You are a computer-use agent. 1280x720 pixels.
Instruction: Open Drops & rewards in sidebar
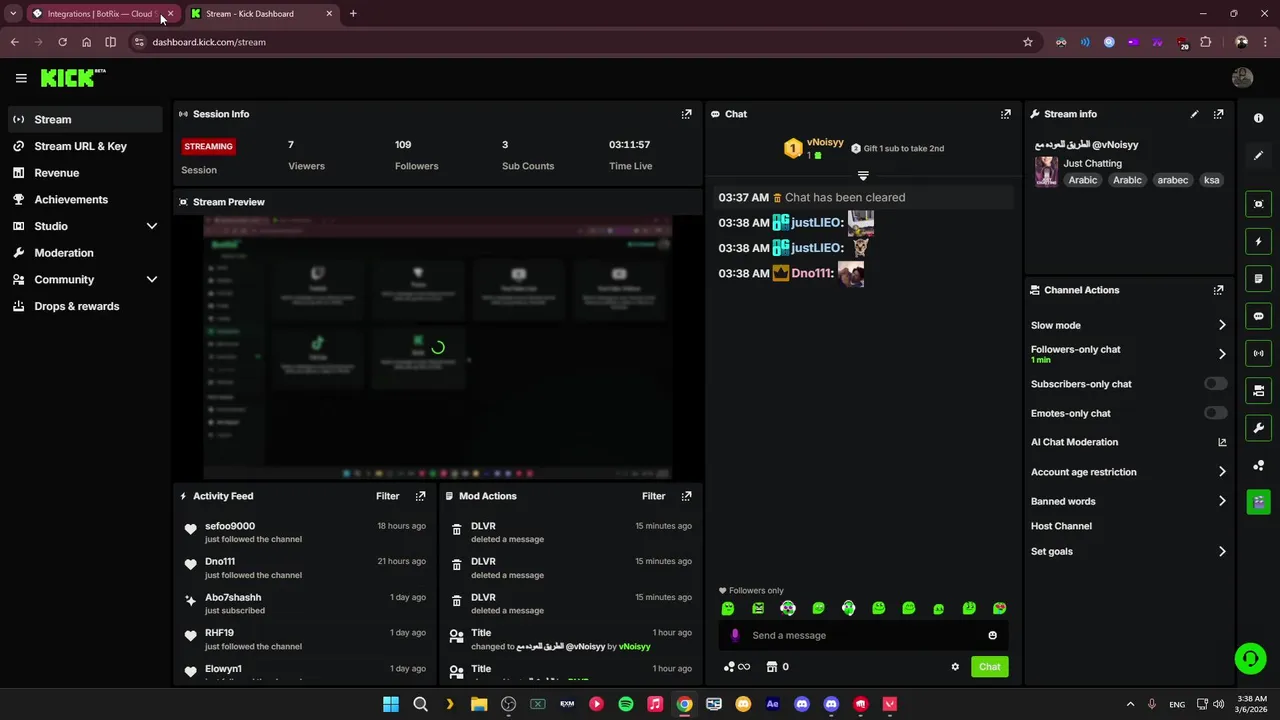85,306
